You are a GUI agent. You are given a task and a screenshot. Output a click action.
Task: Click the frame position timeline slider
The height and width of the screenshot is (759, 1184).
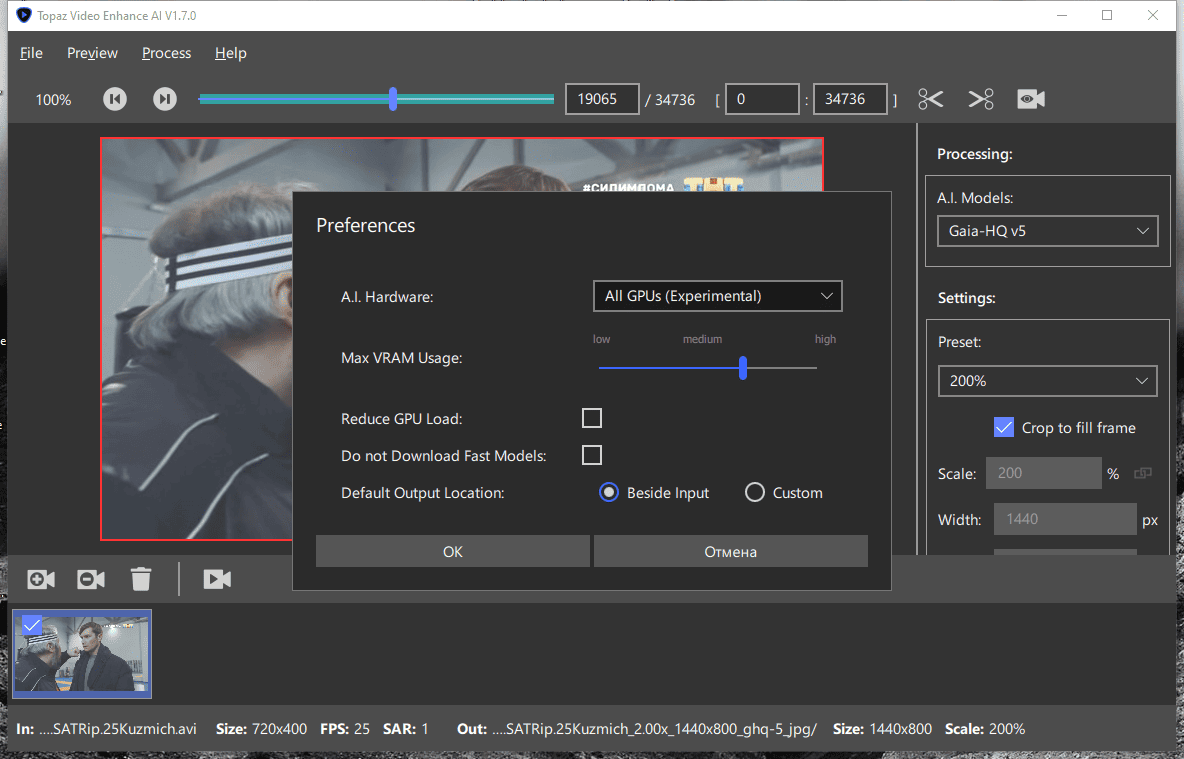click(x=376, y=99)
